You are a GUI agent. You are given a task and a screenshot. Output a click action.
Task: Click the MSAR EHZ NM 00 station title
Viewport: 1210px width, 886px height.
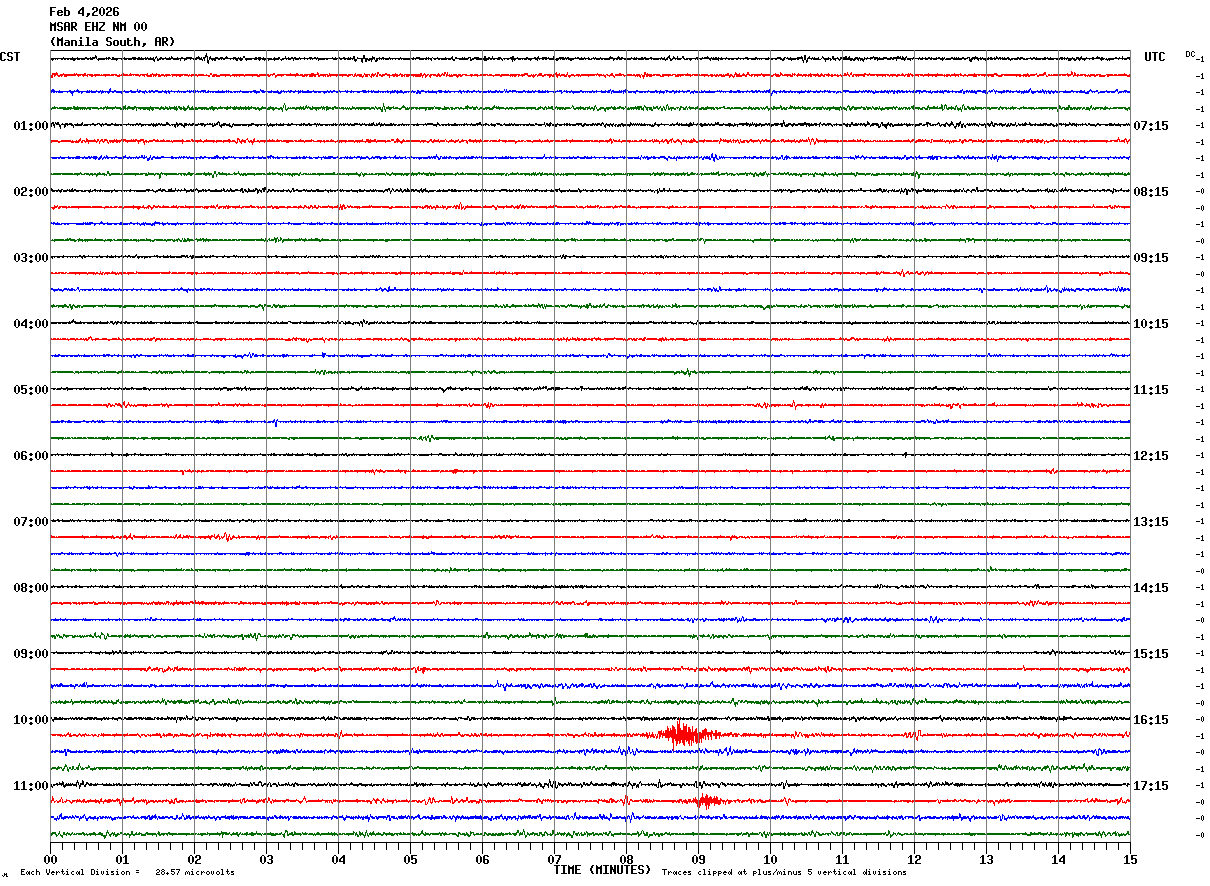[x=98, y=27]
